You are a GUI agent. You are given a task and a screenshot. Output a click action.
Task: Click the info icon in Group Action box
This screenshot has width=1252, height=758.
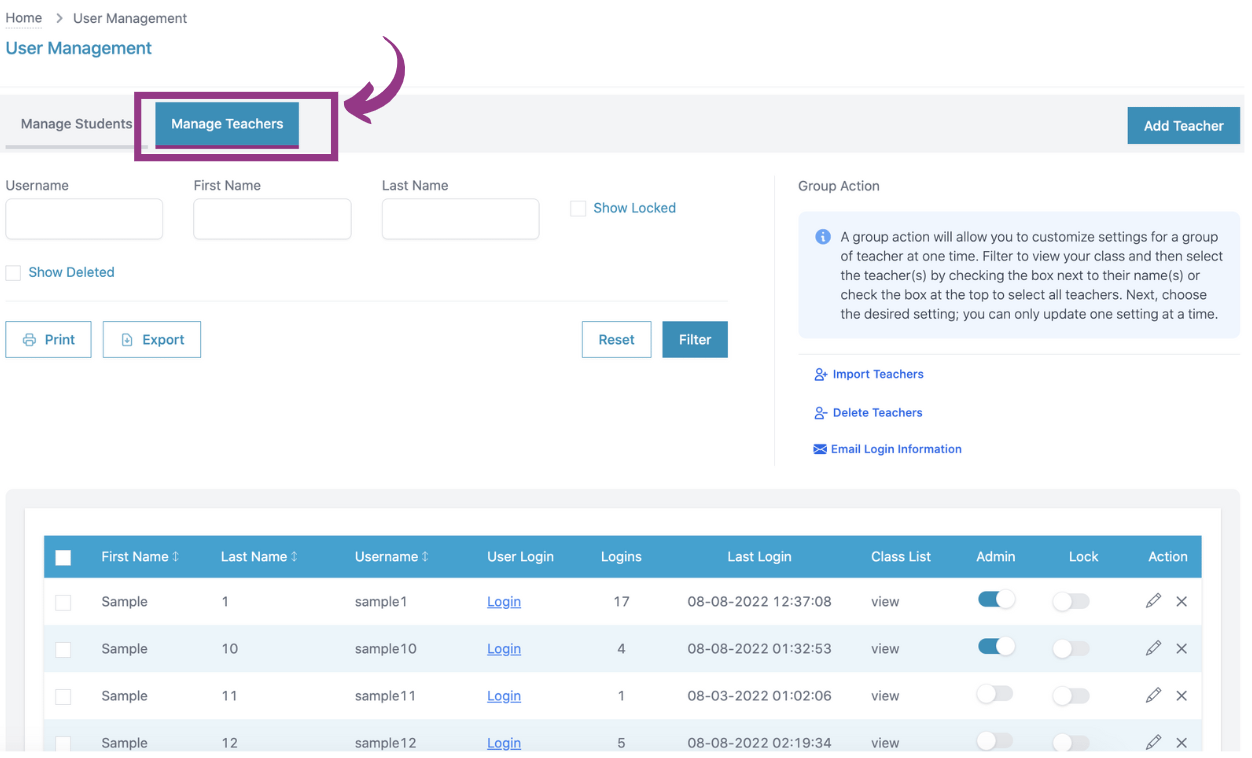(x=823, y=237)
